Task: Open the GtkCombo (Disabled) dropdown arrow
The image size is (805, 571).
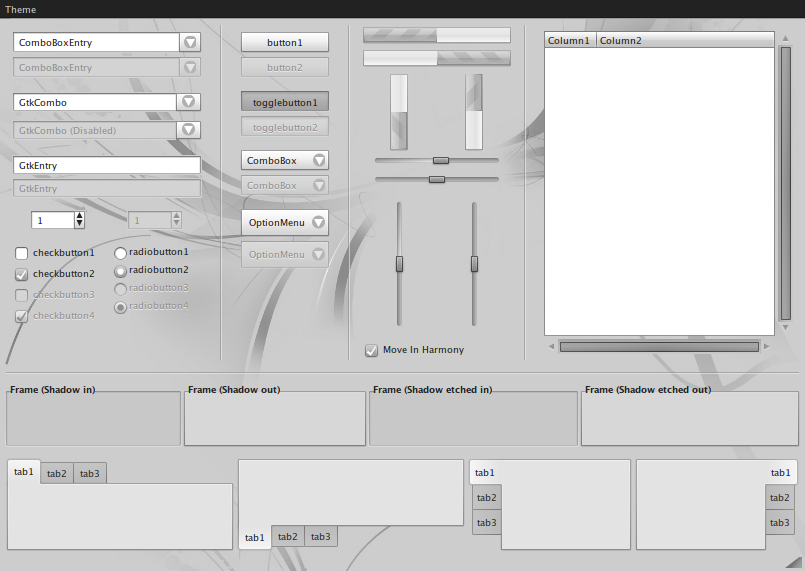Action: point(188,129)
